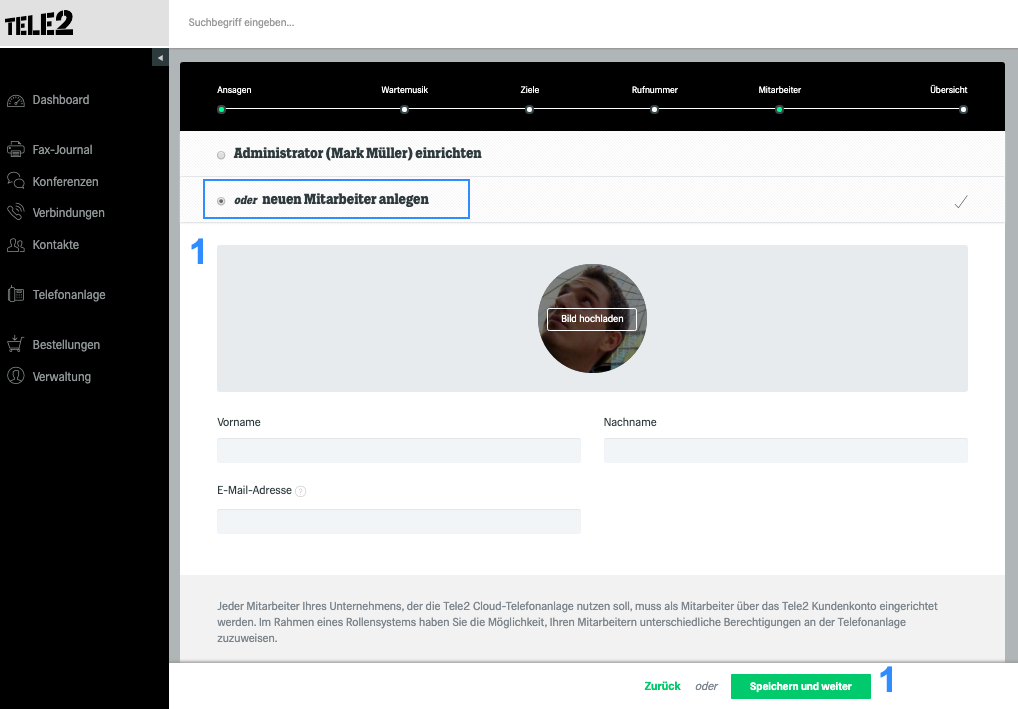Click the Zurück link
The height and width of the screenshot is (709, 1018).
pyautogui.click(x=662, y=686)
